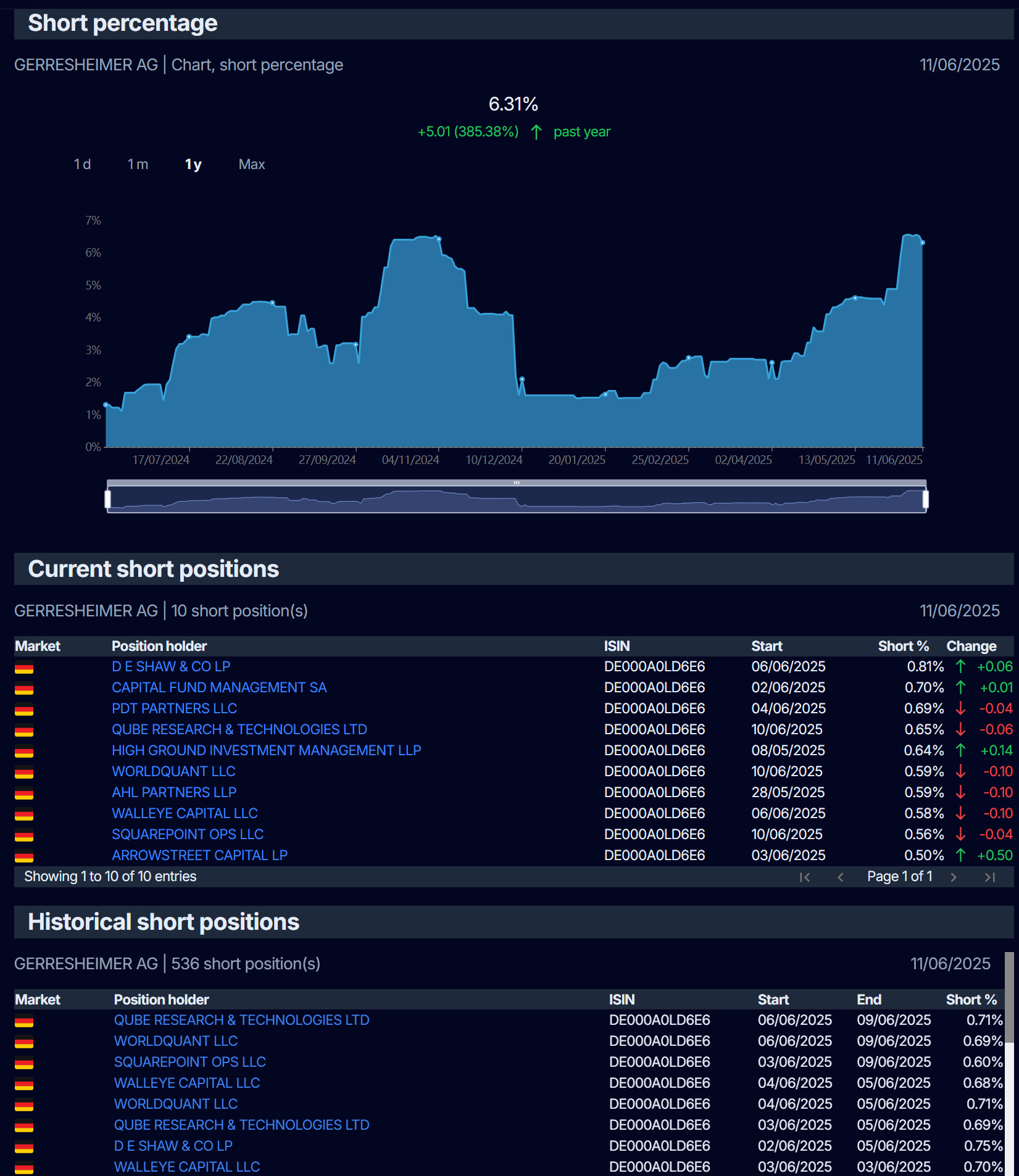The width and height of the screenshot is (1019, 1176).
Task: Open historical D E SHAW & CO LP position at 0.75%
Action: click(x=173, y=1146)
